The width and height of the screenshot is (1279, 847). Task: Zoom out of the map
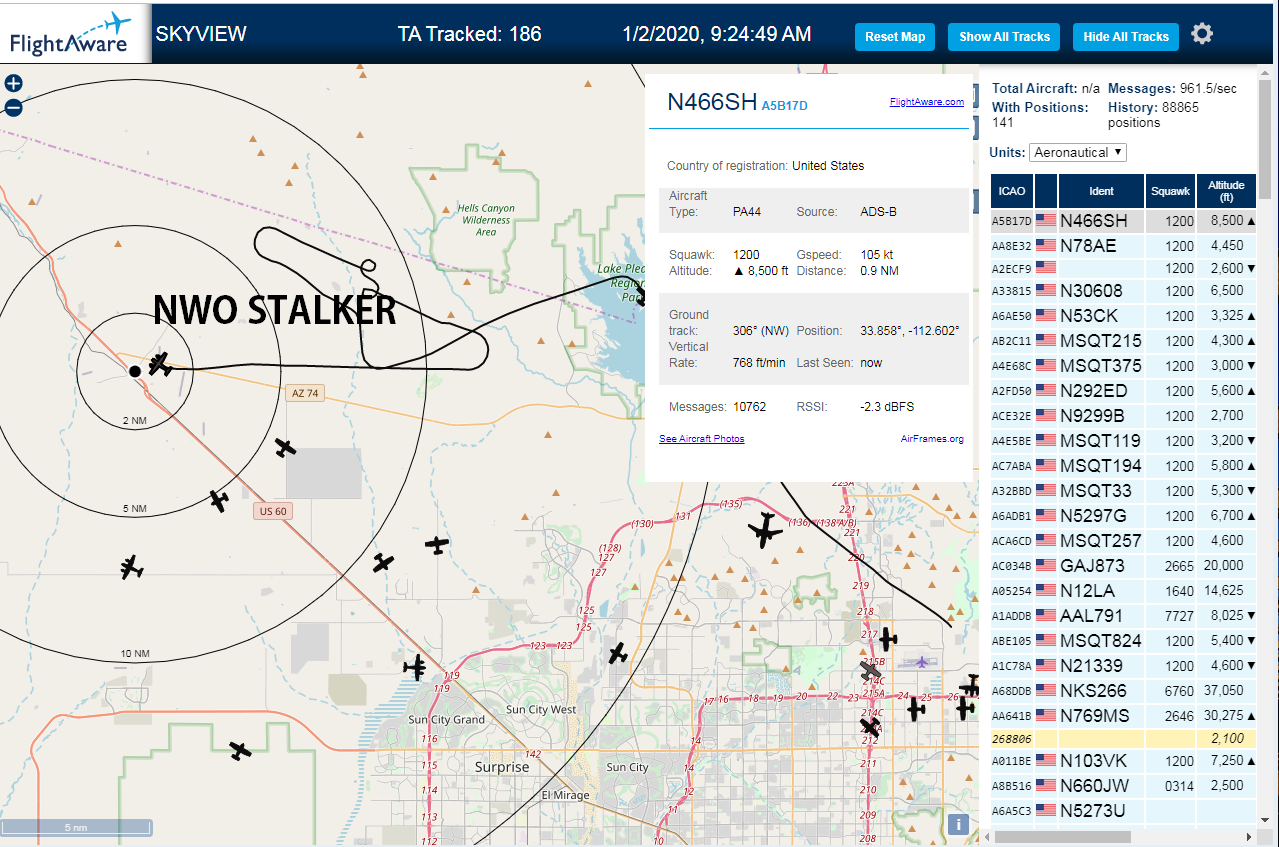coord(13,107)
